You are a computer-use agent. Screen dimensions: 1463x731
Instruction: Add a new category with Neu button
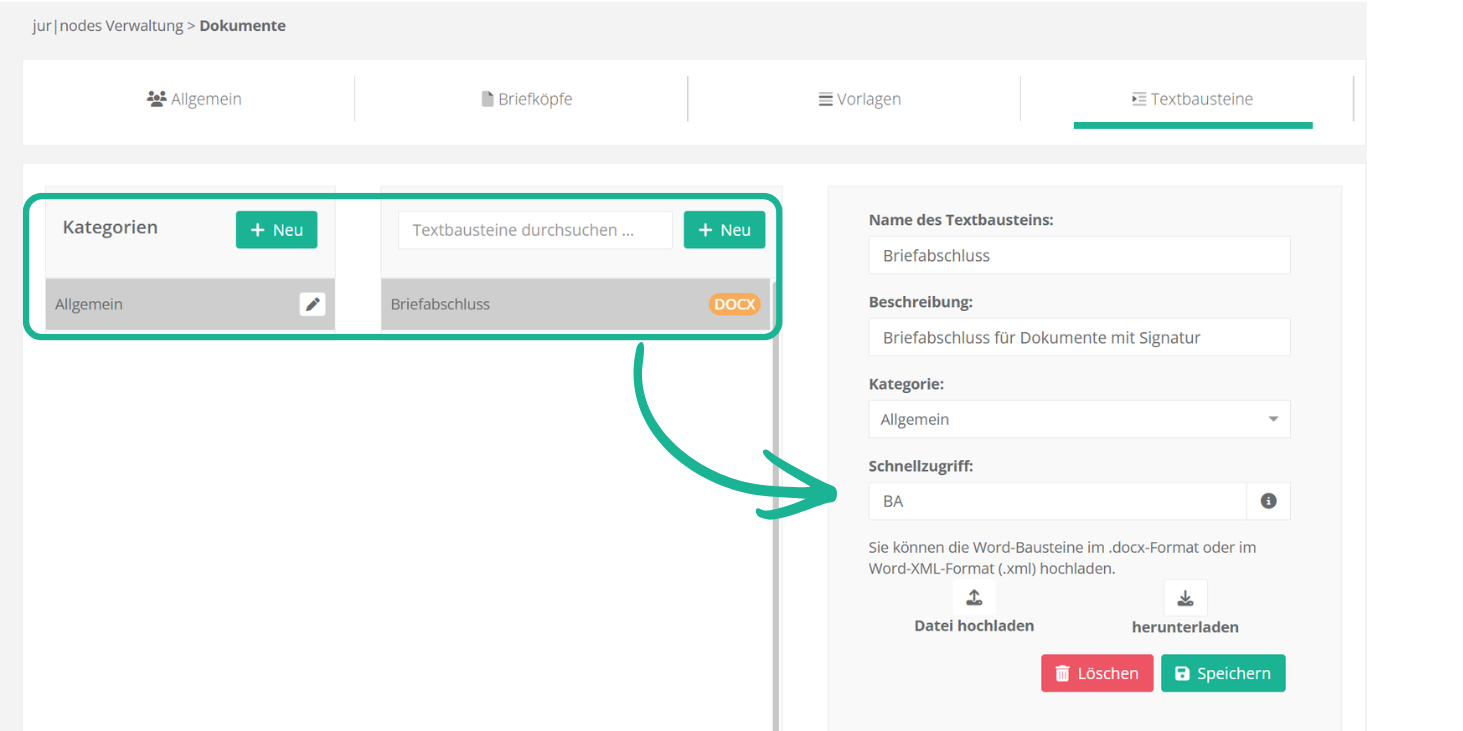[276, 230]
